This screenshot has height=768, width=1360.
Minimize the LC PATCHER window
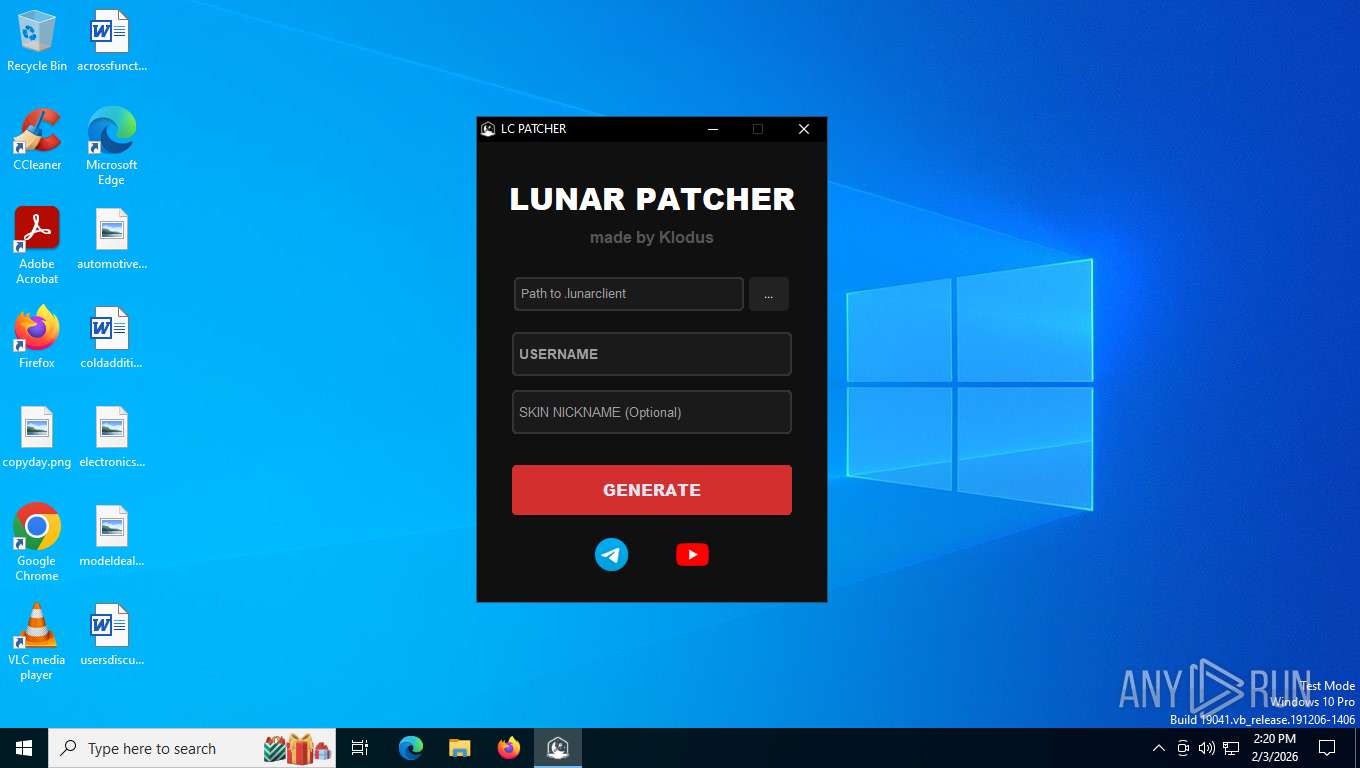pos(713,129)
